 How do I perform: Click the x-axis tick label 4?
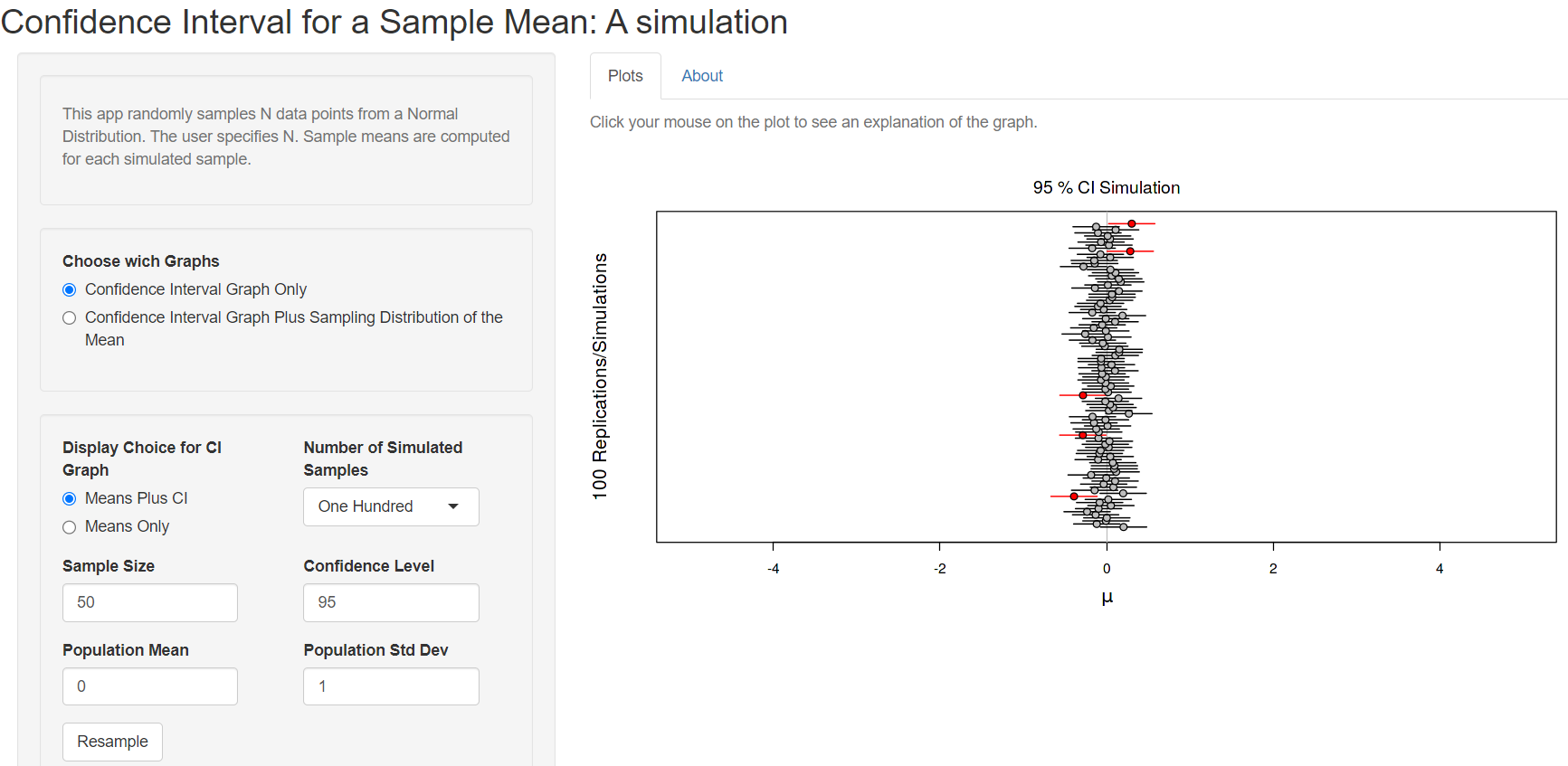point(1440,569)
